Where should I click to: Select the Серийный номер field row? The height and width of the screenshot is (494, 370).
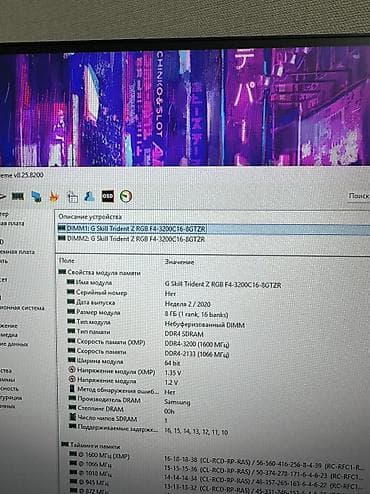tap(213, 293)
